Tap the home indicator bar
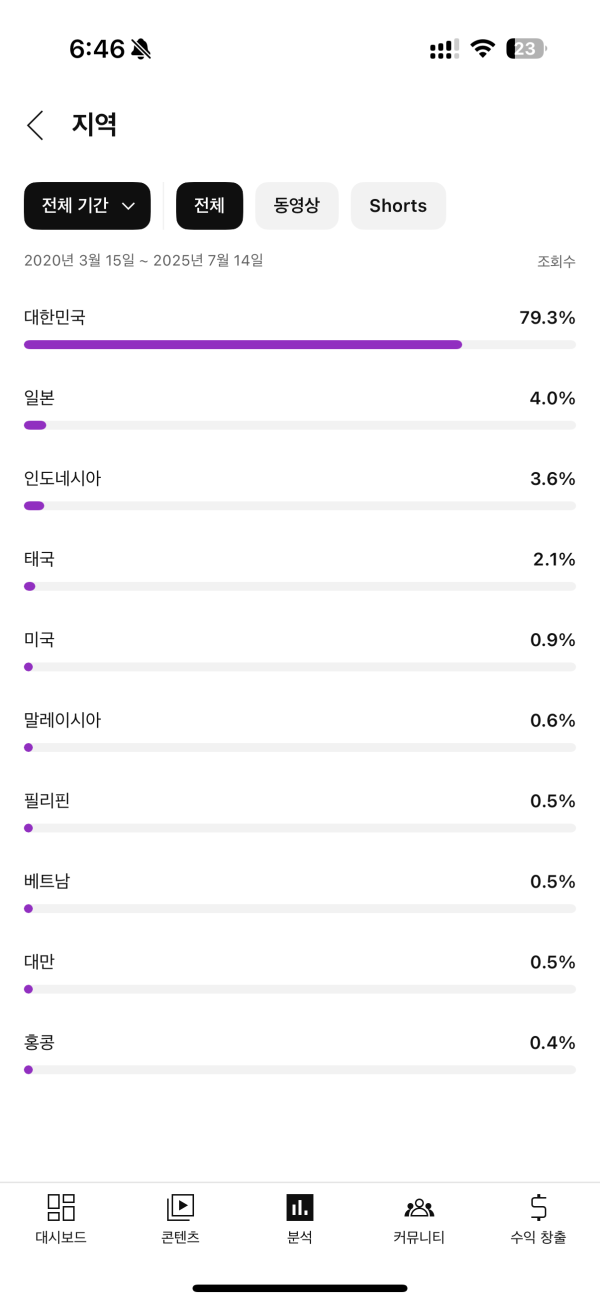 pyautogui.click(x=300, y=1288)
